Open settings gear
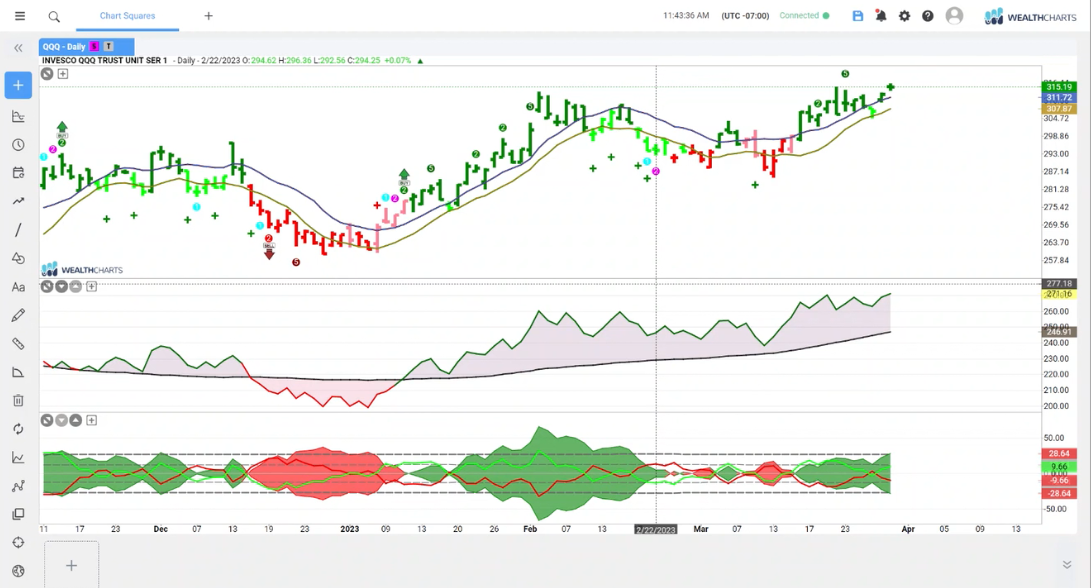 tap(904, 16)
